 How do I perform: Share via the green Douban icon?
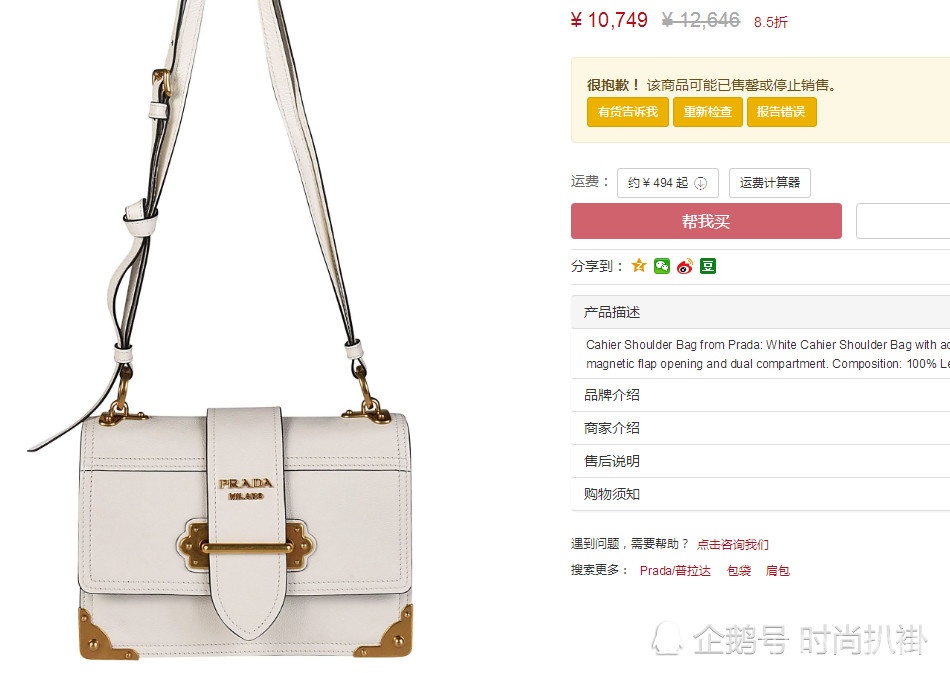(x=708, y=266)
